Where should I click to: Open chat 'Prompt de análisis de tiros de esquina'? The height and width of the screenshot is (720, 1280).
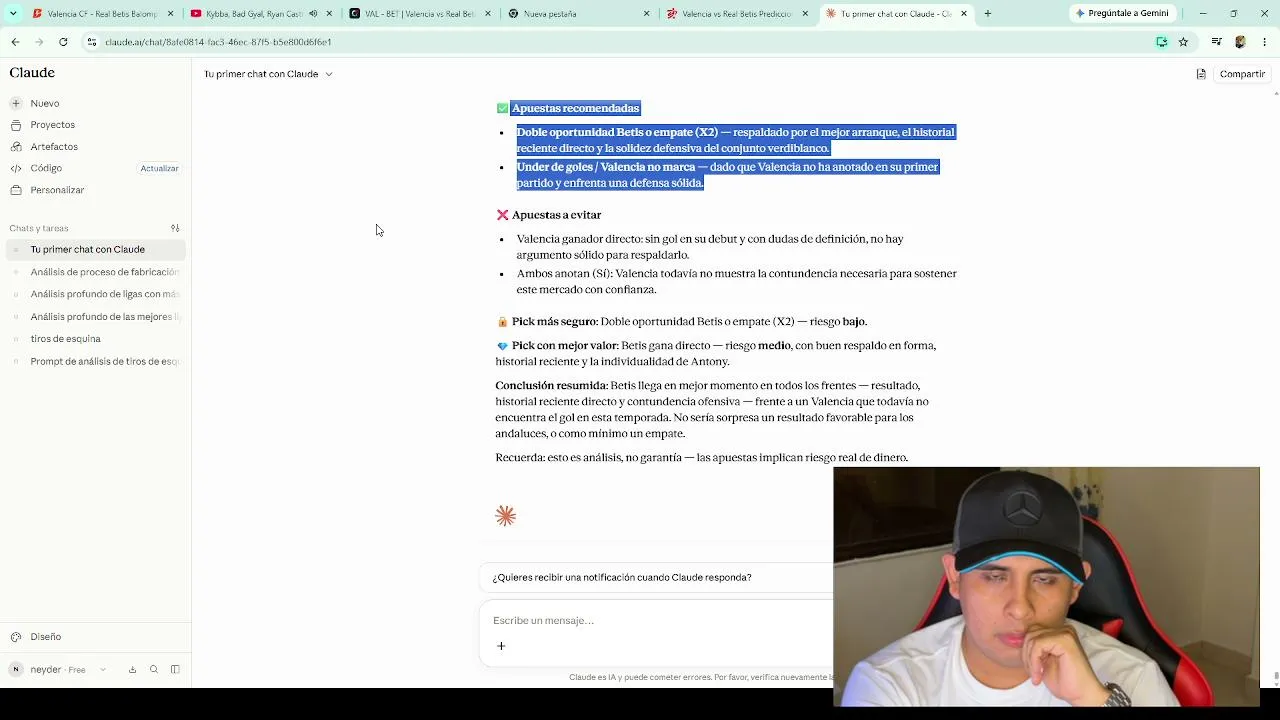coord(95,361)
